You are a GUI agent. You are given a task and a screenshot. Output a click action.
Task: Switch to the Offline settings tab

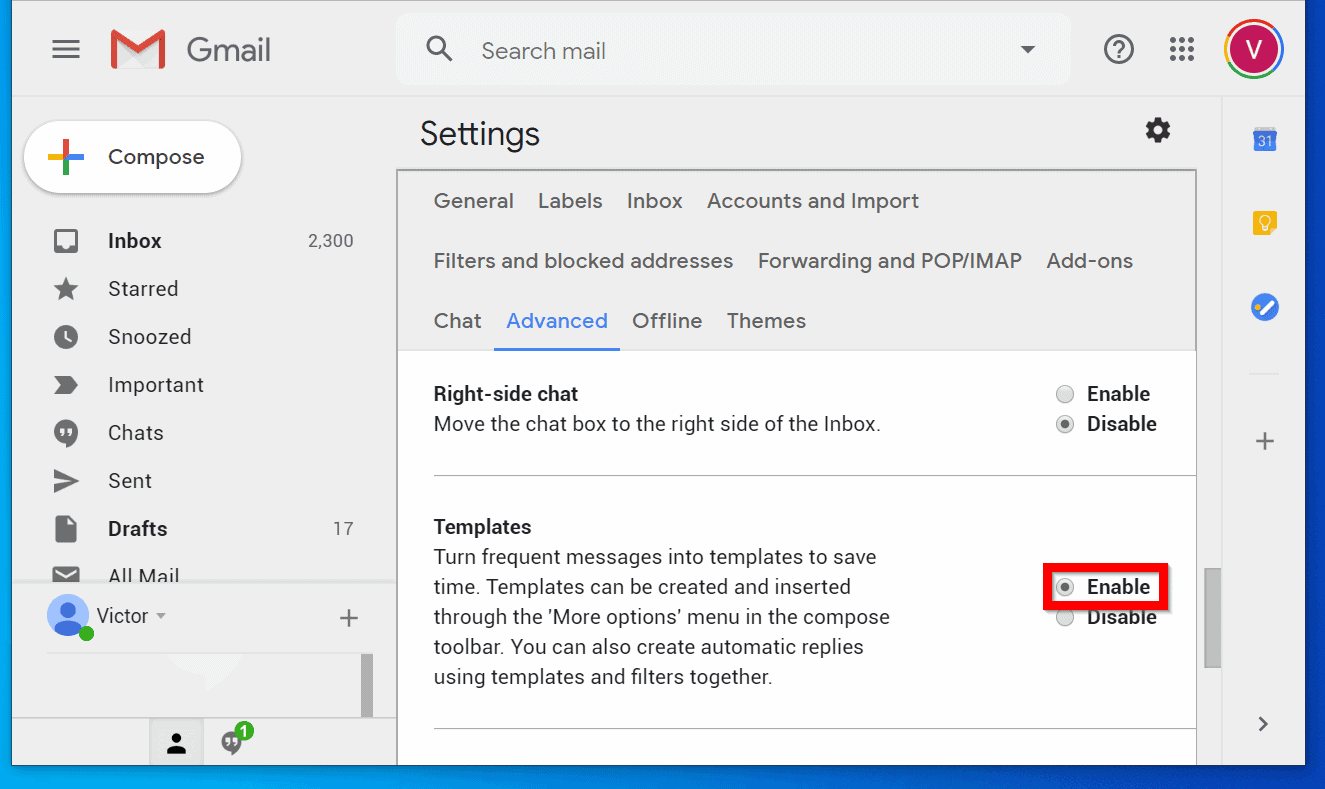click(x=667, y=321)
